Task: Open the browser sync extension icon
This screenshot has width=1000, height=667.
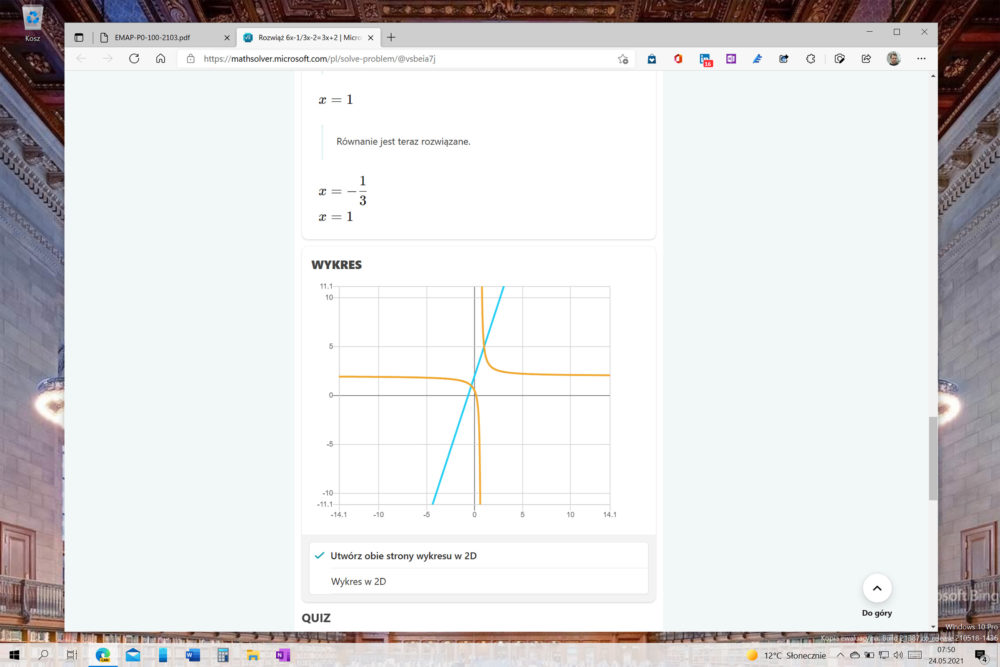Action: tap(811, 59)
